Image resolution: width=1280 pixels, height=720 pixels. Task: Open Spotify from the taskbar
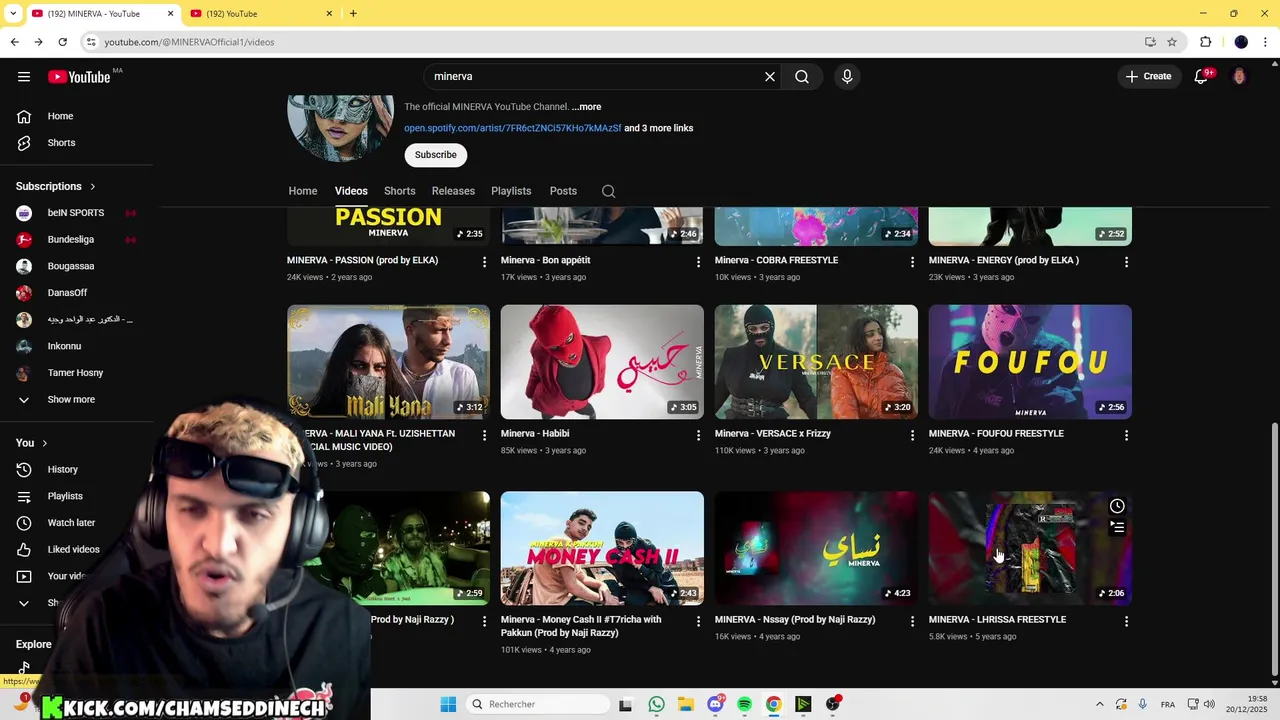click(x=744, y=704)
